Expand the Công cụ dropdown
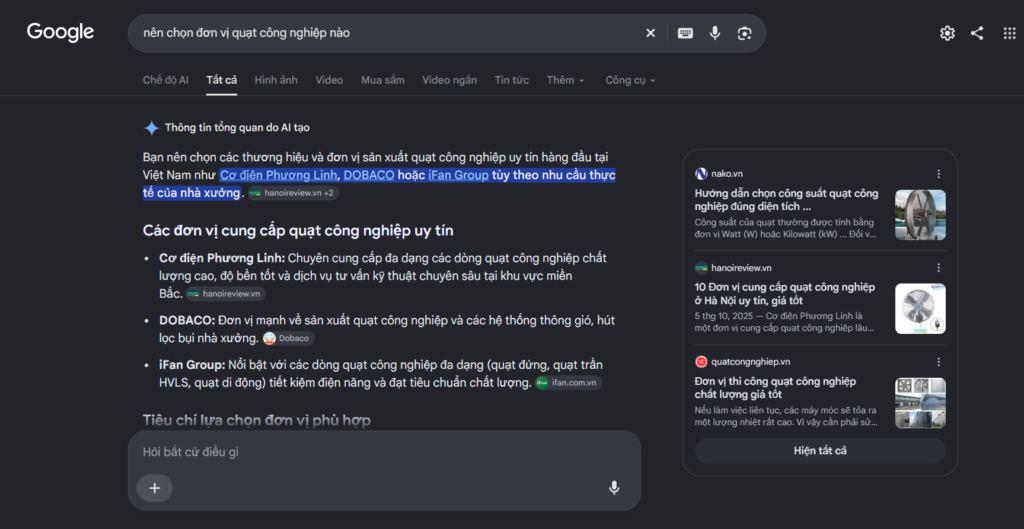This screenshot has height=529, width=1024. point(630,80)
